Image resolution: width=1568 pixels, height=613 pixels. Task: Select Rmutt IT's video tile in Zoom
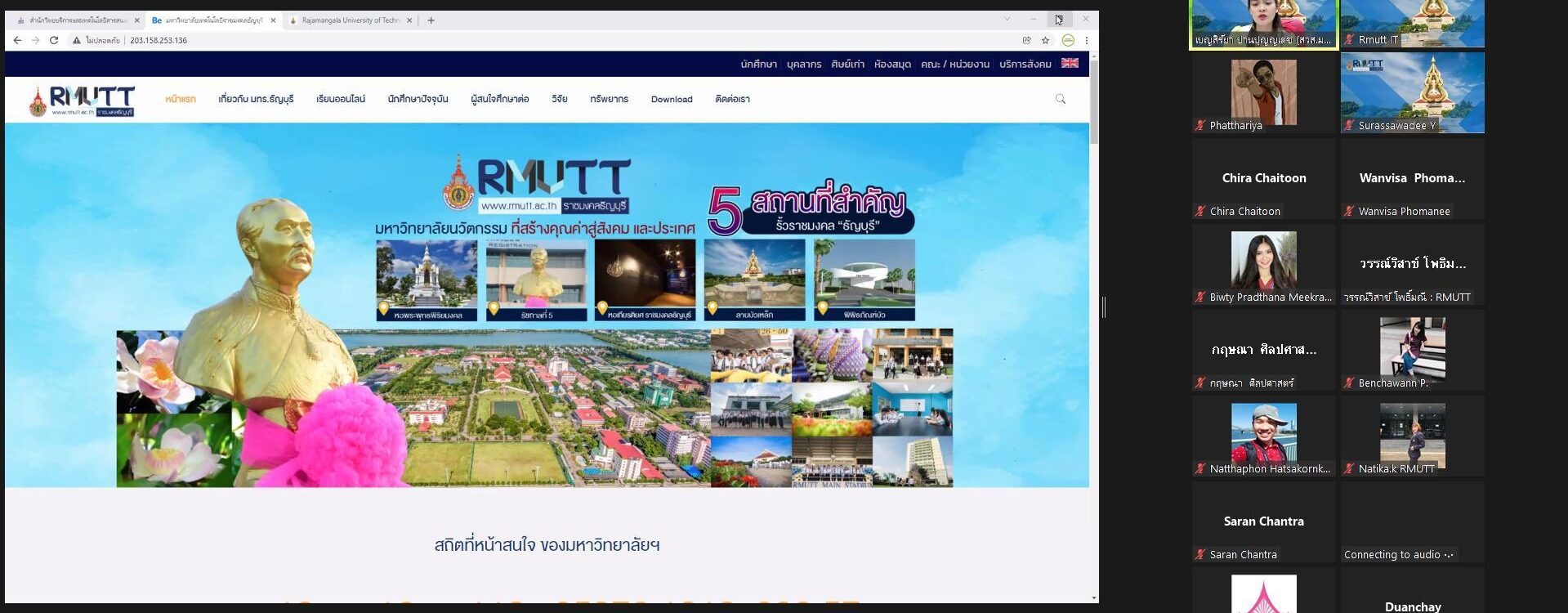pos(1413,24)
